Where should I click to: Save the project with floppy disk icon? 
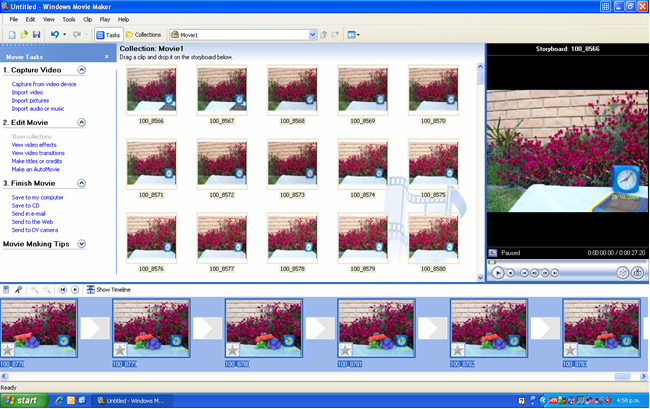[36, 35]
